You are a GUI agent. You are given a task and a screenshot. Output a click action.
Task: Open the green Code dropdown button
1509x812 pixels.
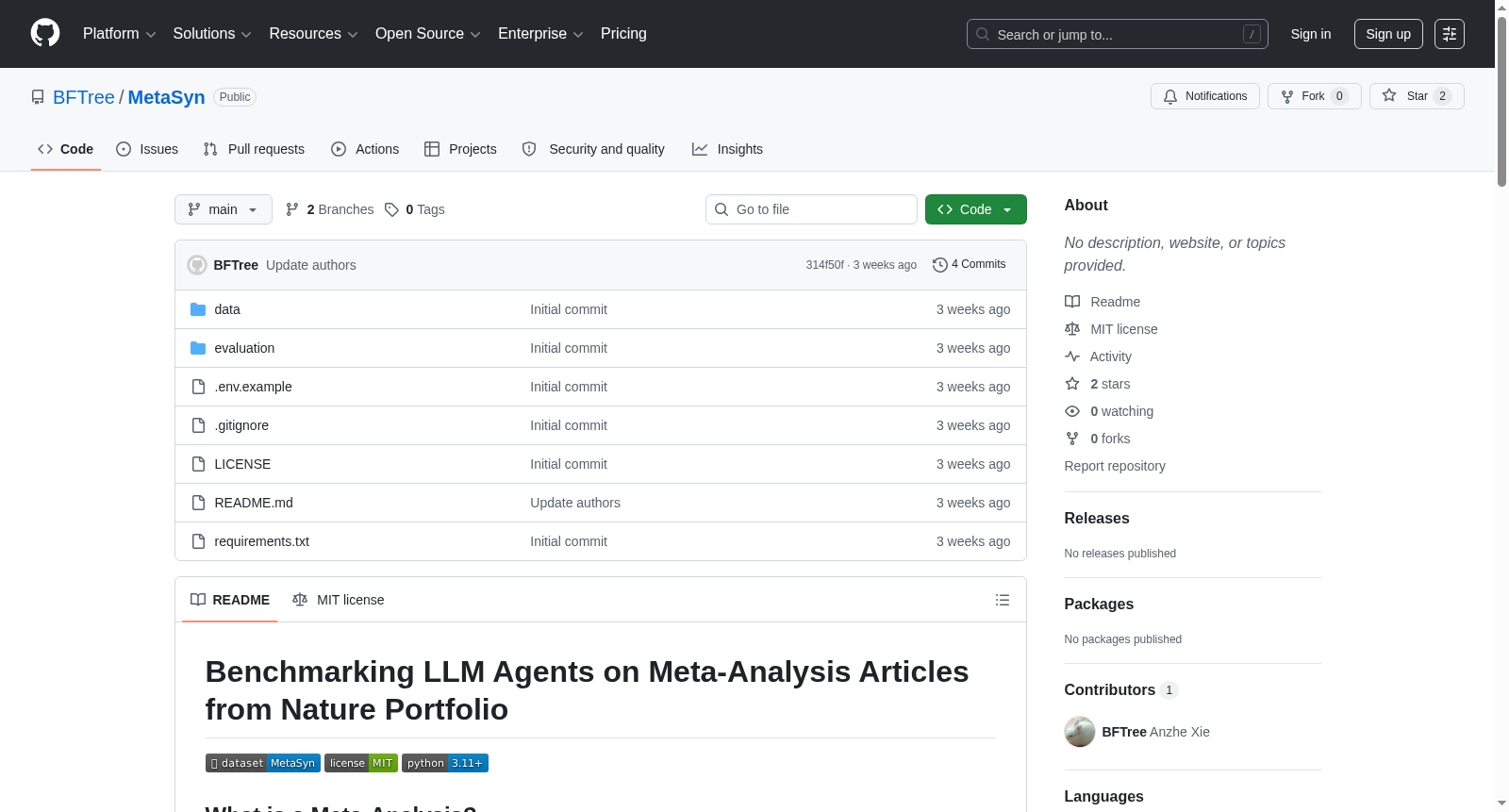[x=976, y=209]
